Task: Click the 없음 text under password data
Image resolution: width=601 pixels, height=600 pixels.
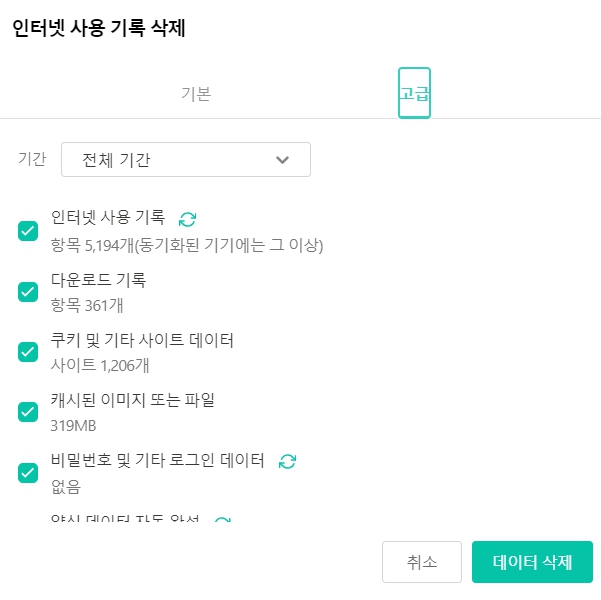Action: click(x=66, y=487)
